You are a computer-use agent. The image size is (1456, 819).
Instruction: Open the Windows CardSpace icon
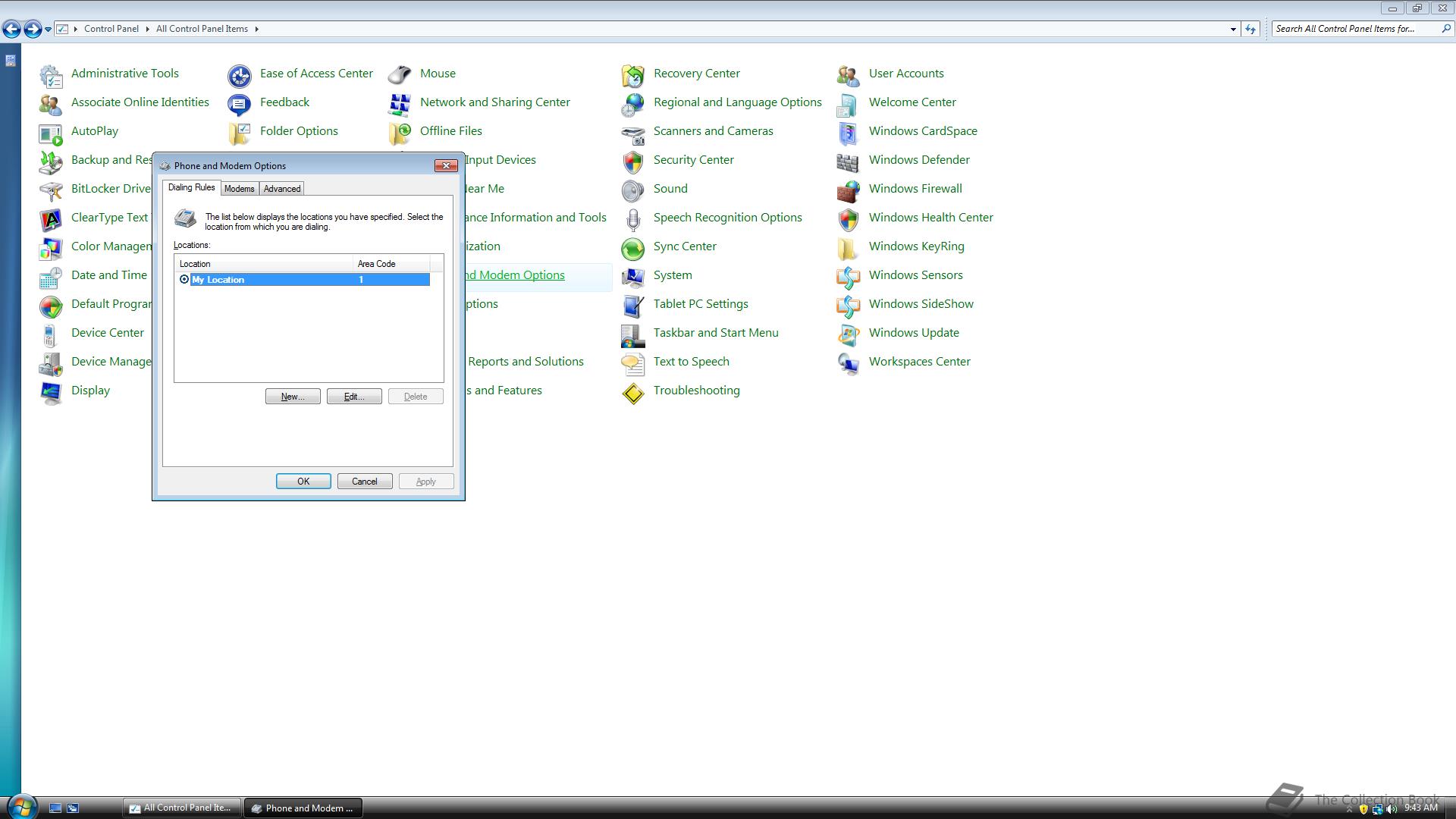(x=849, y=133)
